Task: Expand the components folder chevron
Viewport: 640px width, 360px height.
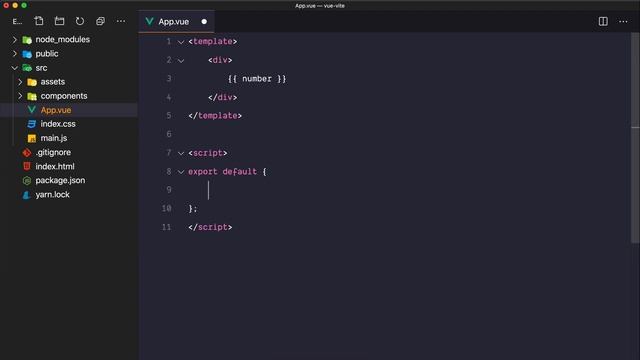Action: (x=20, y=96)
